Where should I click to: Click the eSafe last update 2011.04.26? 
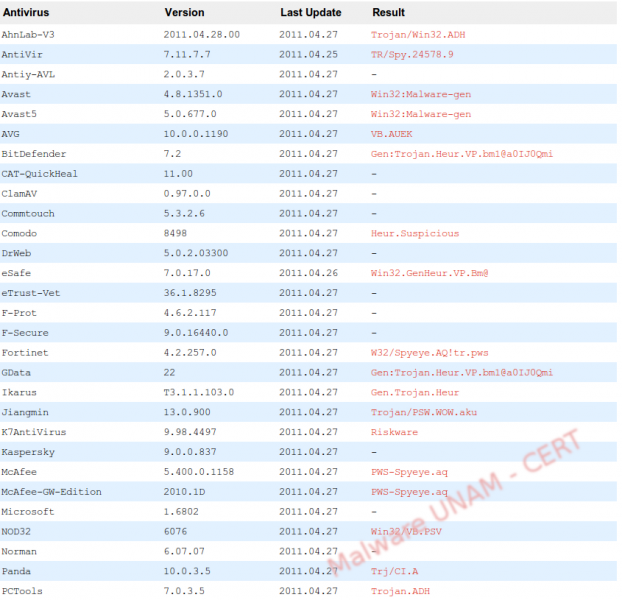(309, 273)
